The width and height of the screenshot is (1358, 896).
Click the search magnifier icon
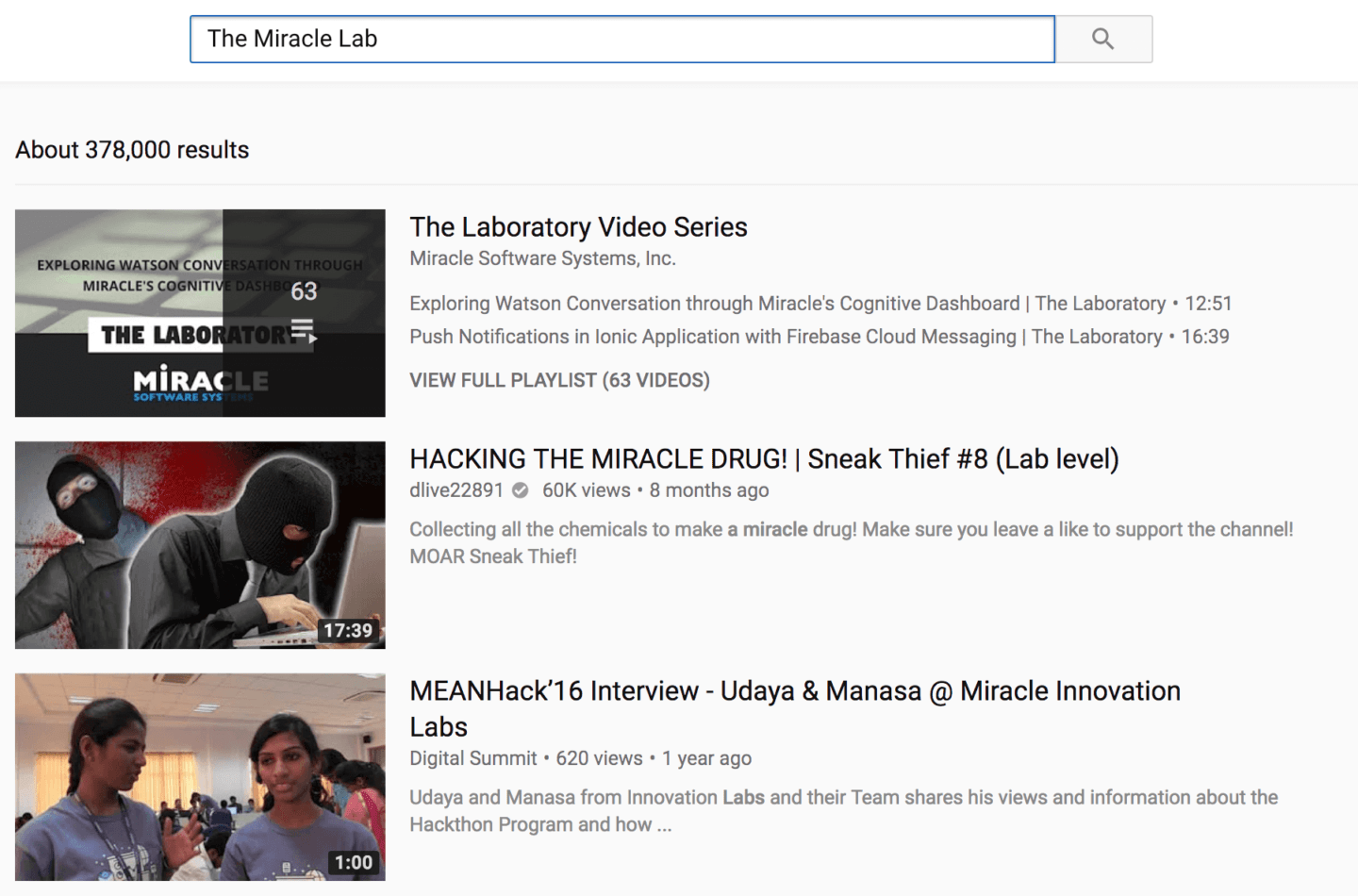pos(1102,39)
